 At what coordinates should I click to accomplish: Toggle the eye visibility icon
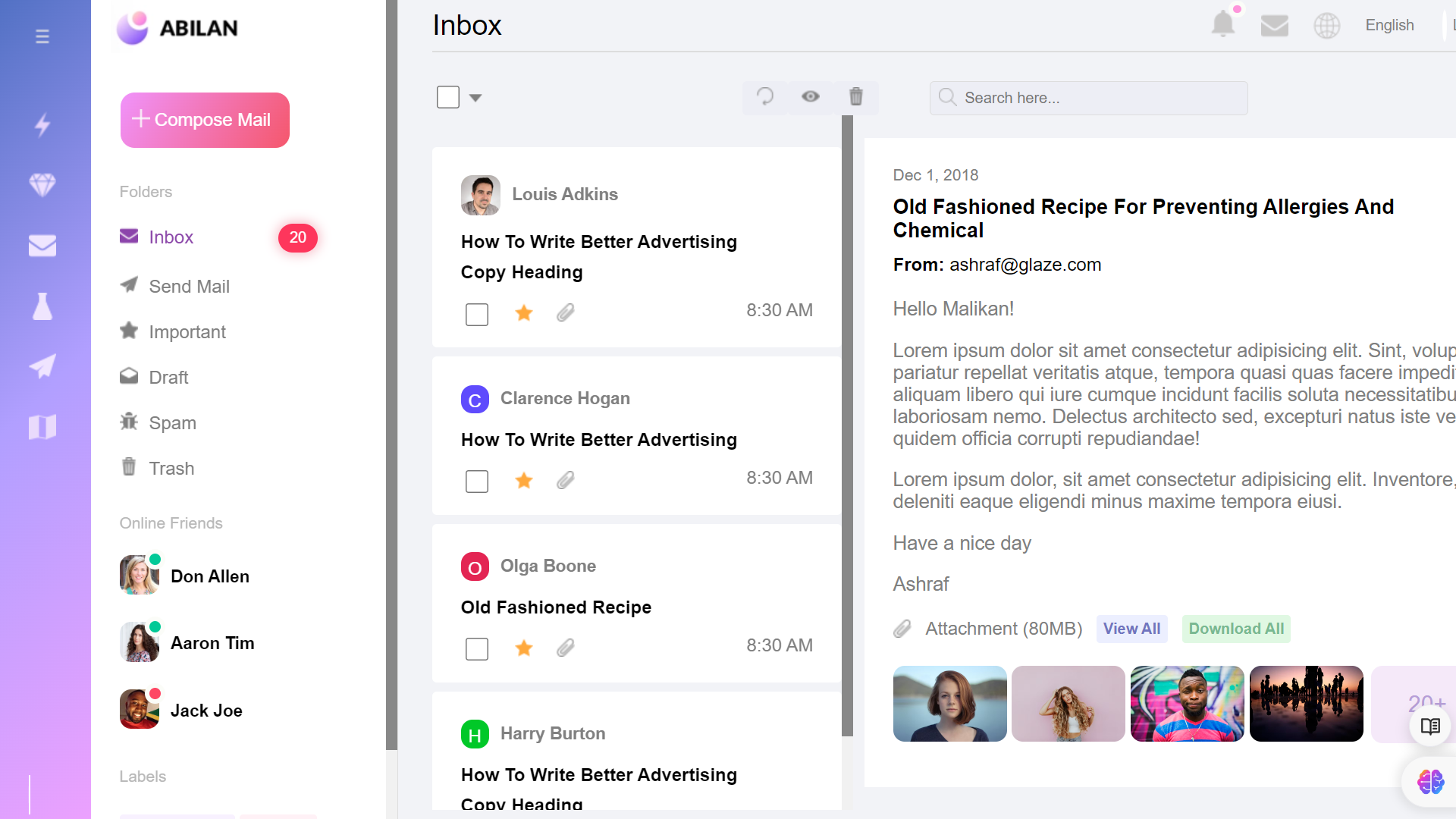[x=811, y=96]
